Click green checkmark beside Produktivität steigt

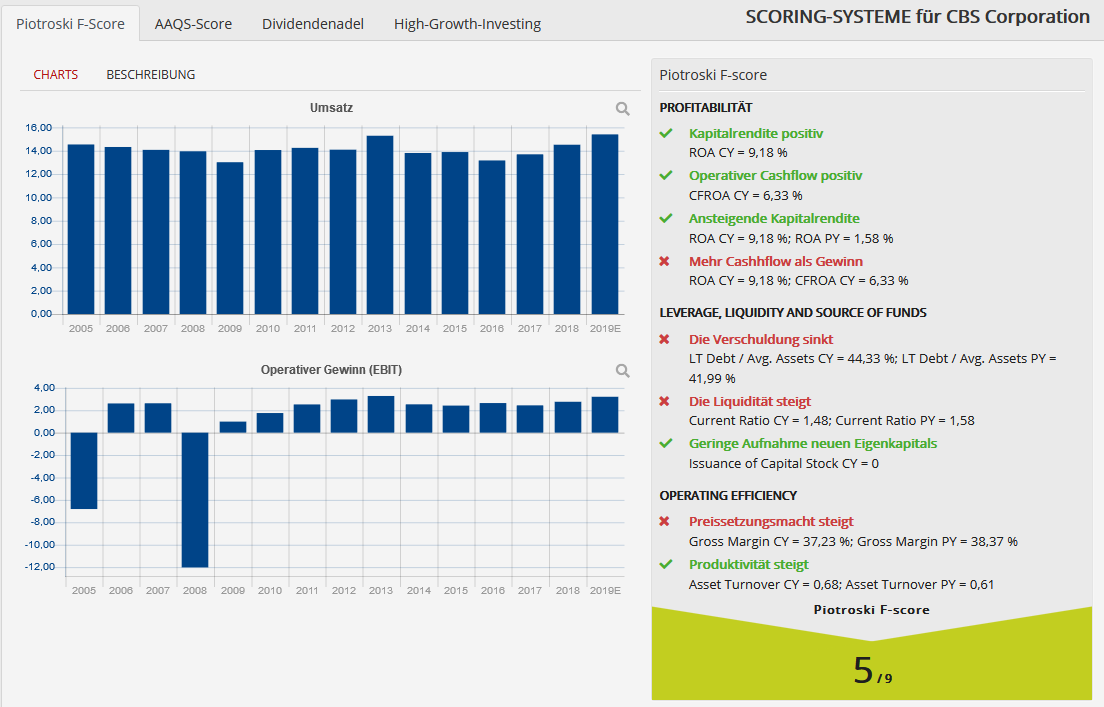click(666, 564)
